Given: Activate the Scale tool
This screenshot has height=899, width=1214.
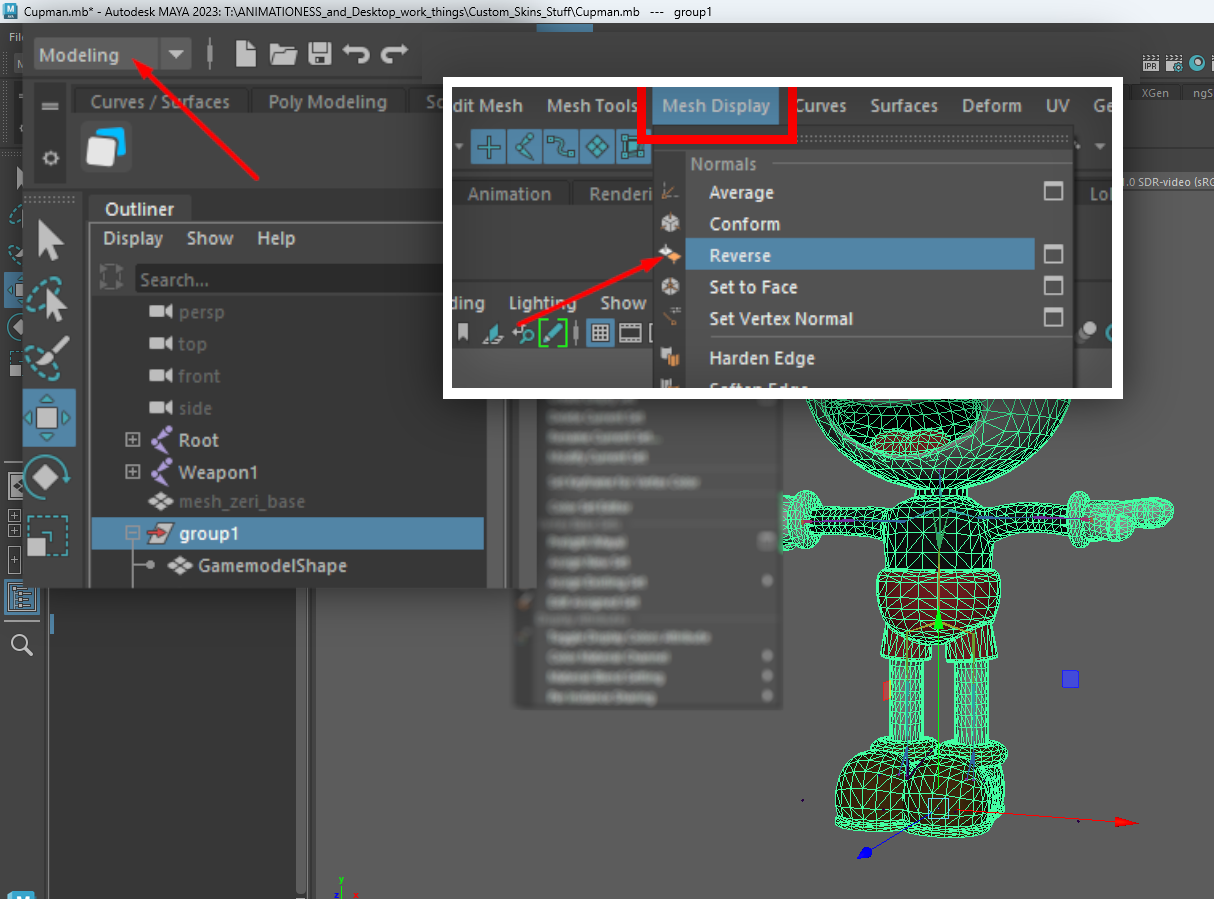Looking at the screenshot, I should point(47,537).
